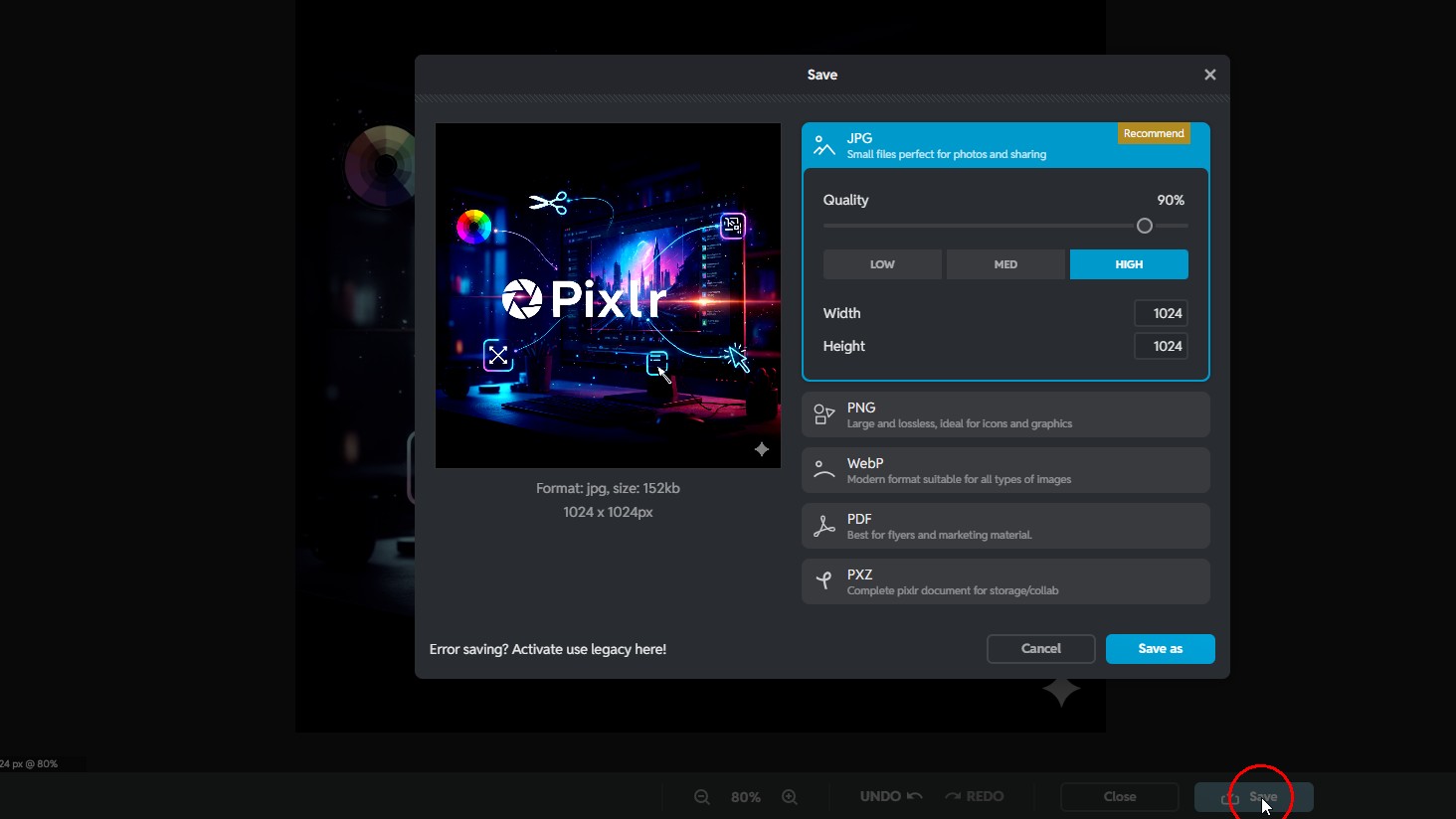Click the PDF Acrobat icon
This screenshot has height=819, width=1456.
(x=824, y=526)
